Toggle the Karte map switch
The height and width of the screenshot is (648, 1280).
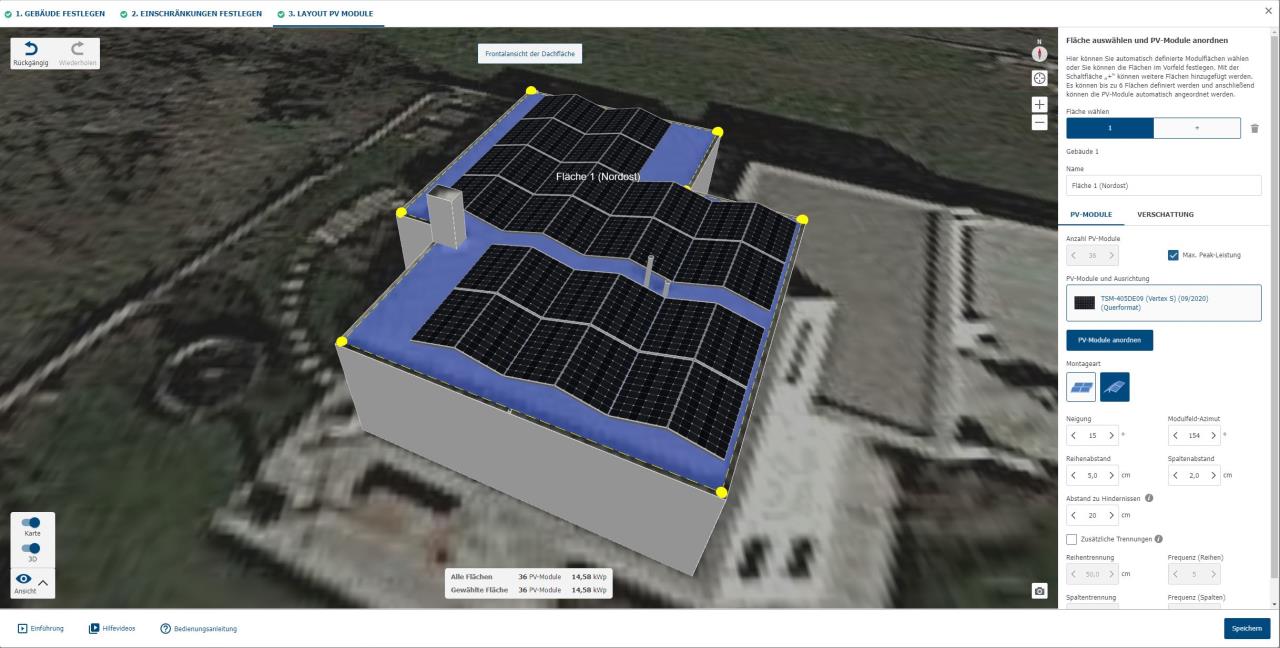pos(32,523)
